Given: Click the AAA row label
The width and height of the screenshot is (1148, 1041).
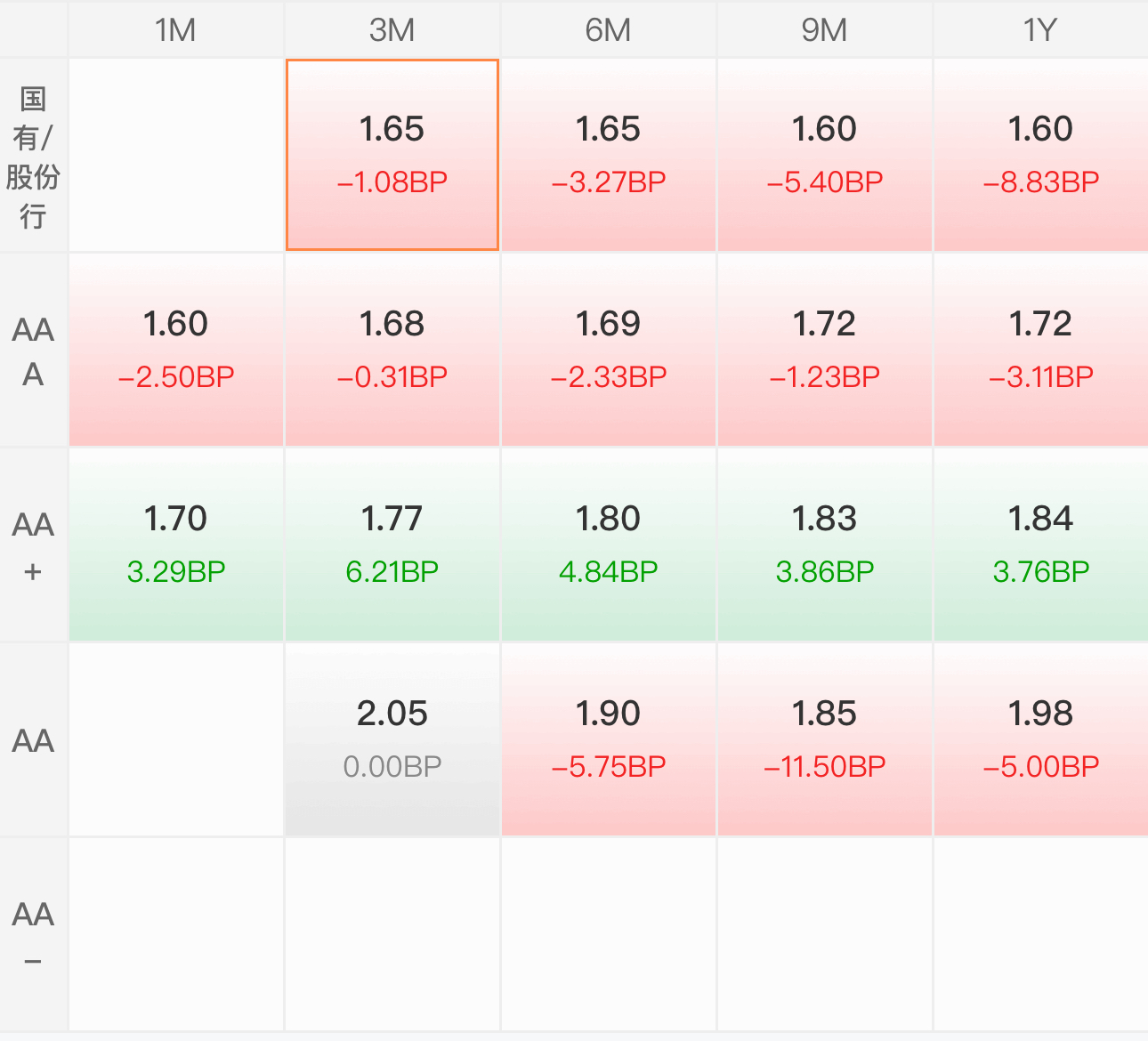Looking at the screenshot, I should [x=33, y=350].
